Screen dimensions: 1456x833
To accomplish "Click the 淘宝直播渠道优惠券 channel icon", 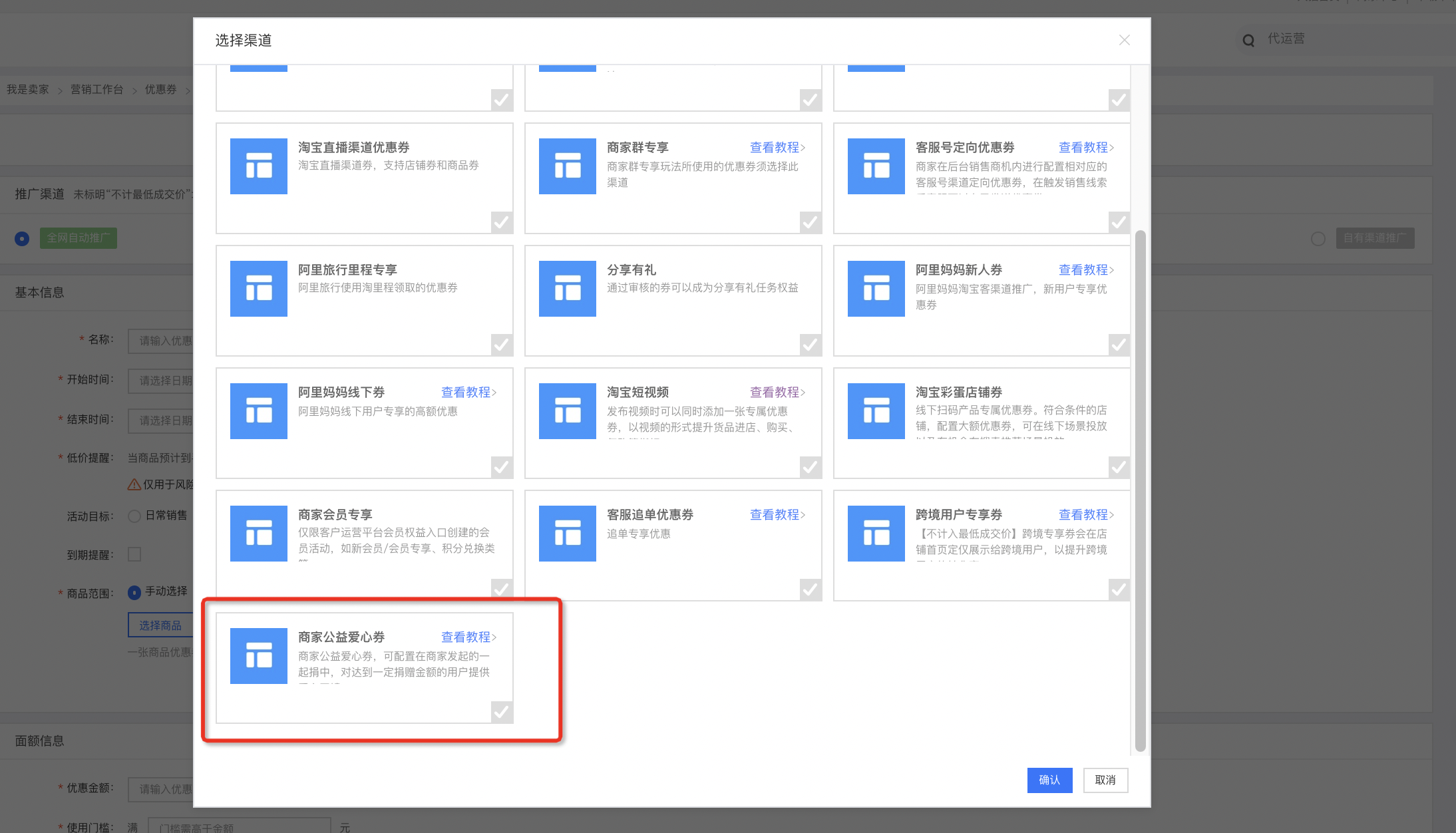I will [258, 166].
